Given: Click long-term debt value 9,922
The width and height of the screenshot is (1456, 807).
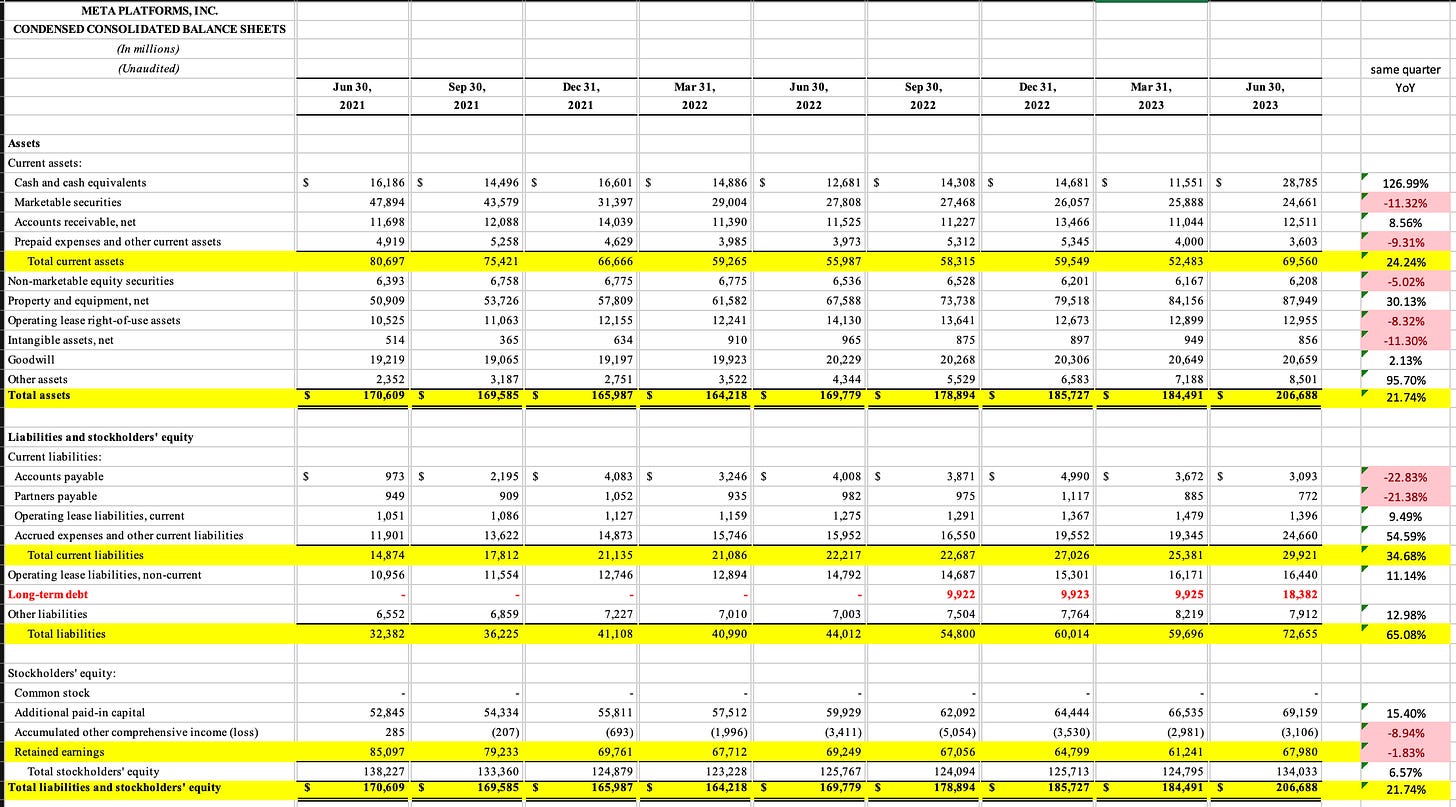Looking at the screenshot, I should (961, 594).
